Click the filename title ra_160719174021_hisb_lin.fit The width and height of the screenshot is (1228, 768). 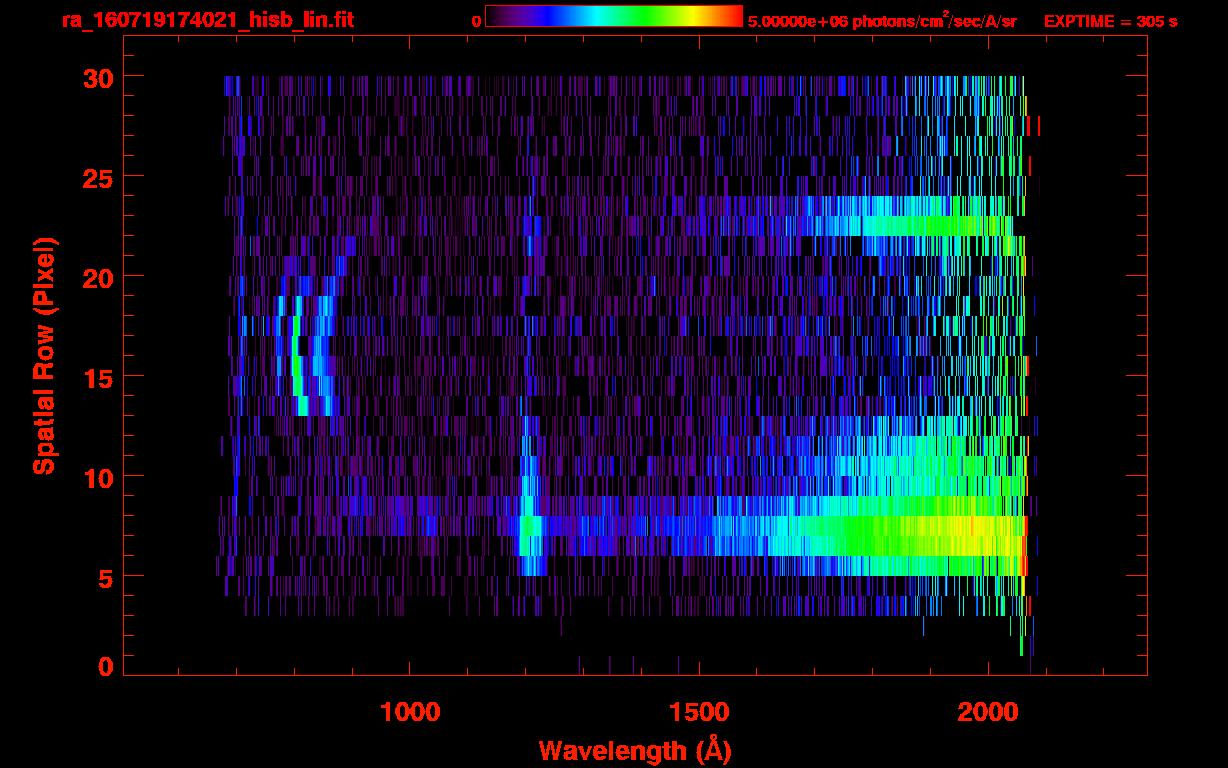coord(207,20)
